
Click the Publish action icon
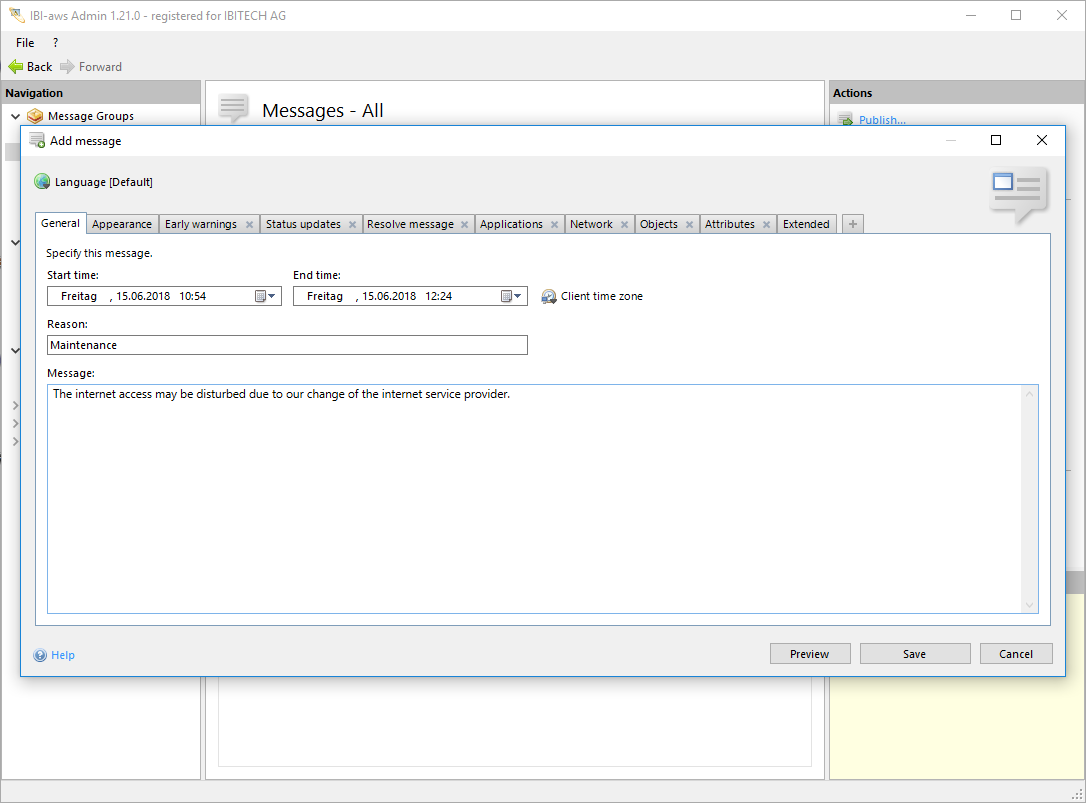pos(845,120)
